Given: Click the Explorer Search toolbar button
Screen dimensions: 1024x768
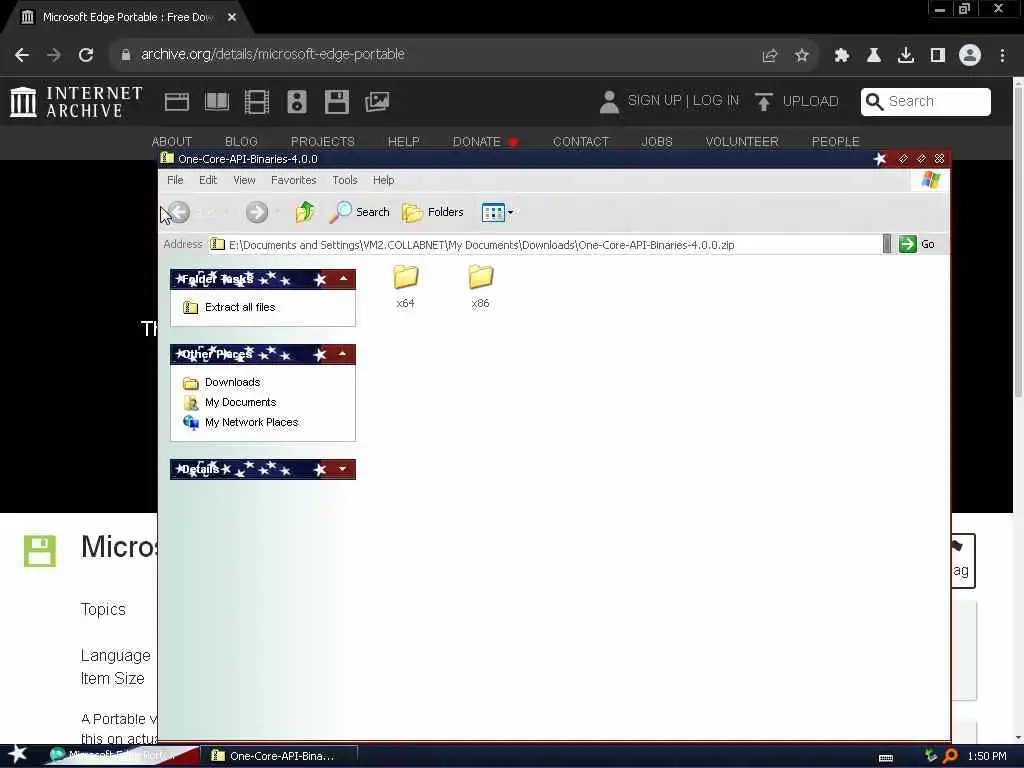Looking at the screenshot, I should coord(359,212).
